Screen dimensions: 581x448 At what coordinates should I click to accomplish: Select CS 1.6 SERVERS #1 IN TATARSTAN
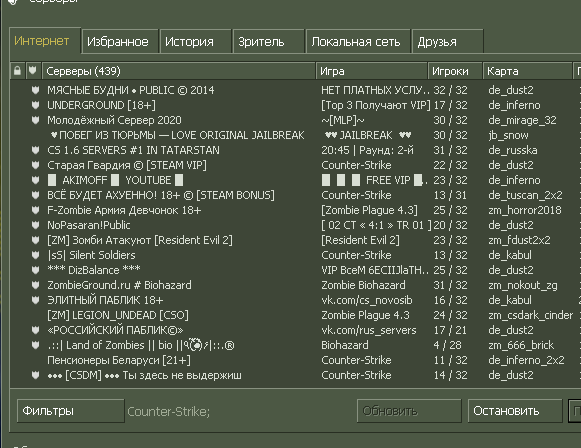(133, 150)
